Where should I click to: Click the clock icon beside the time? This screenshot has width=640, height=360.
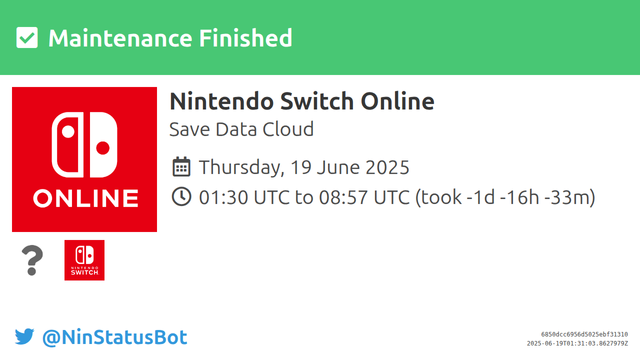[x=181, y=196]
